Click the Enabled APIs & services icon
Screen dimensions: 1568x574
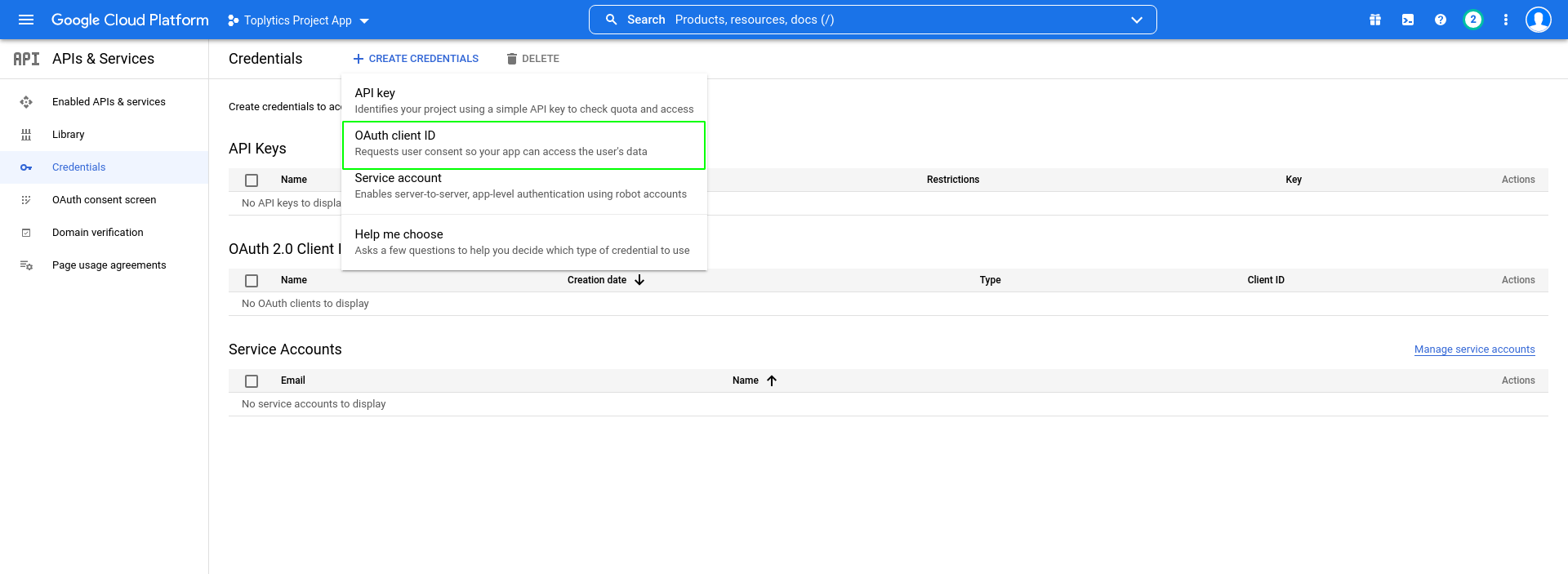(26, 102)
